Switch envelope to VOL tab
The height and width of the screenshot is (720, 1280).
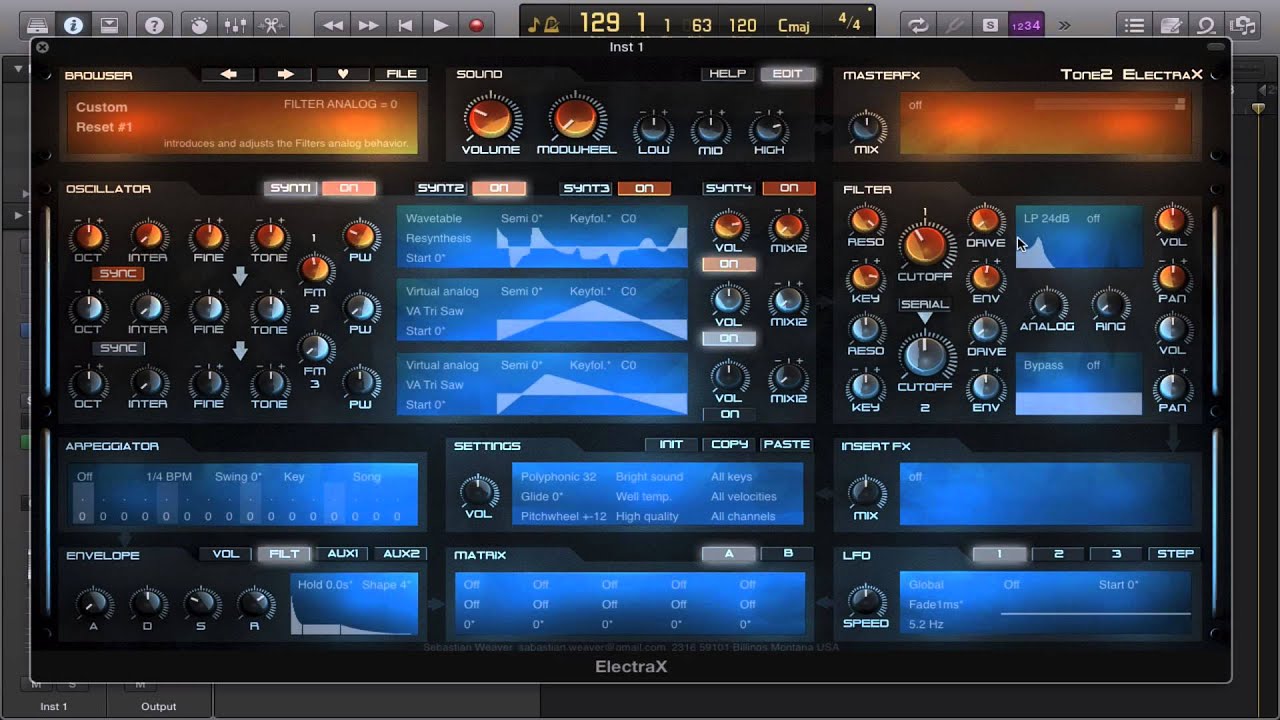[226, 554]
